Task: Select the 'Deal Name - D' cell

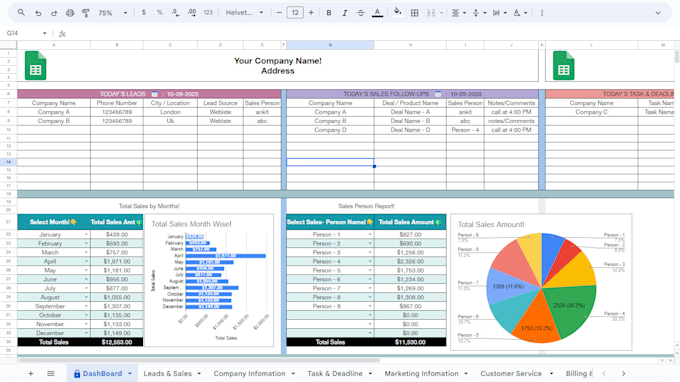Action: 410,130
